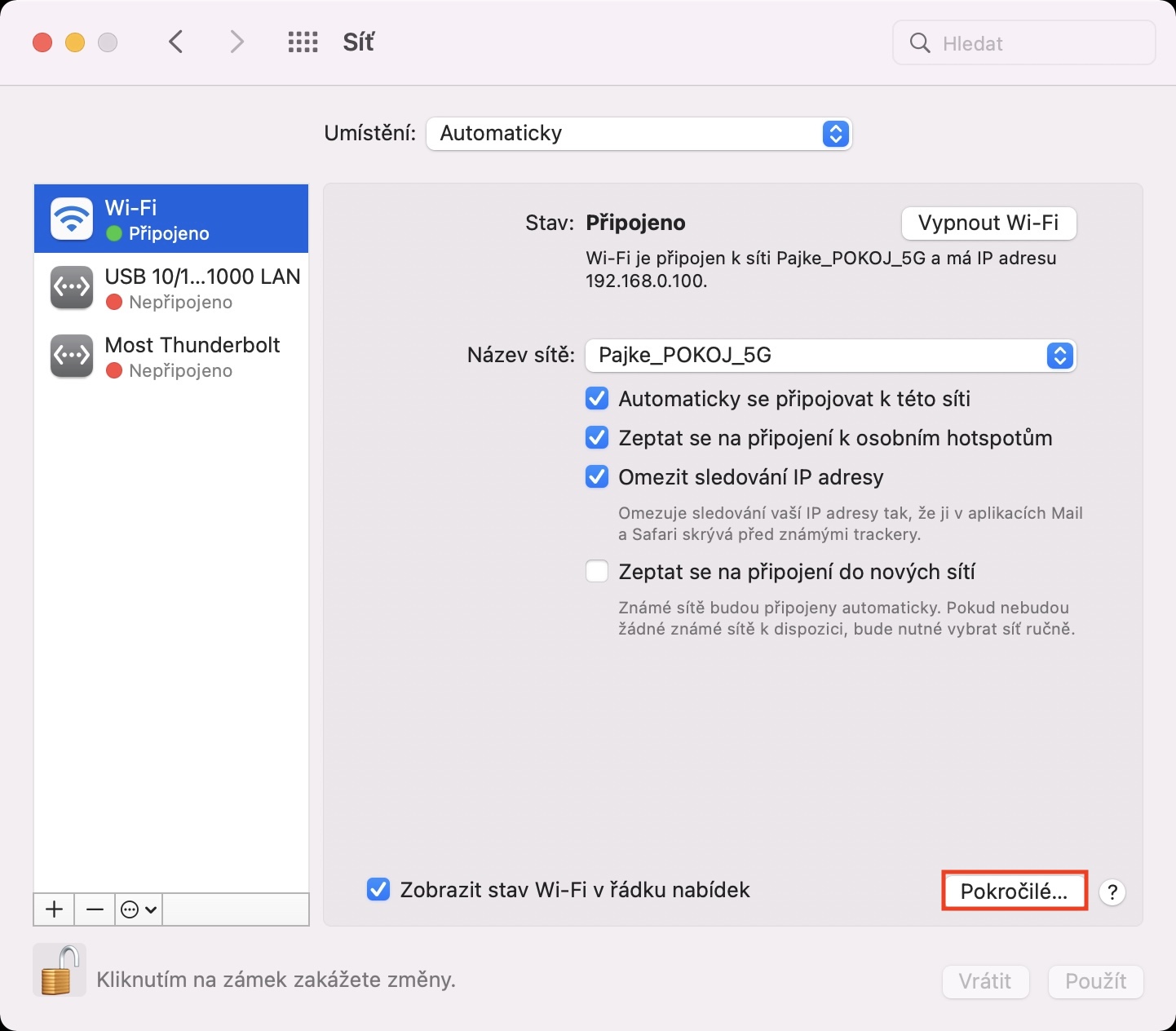Minimize the Síť window

(75, 42)
